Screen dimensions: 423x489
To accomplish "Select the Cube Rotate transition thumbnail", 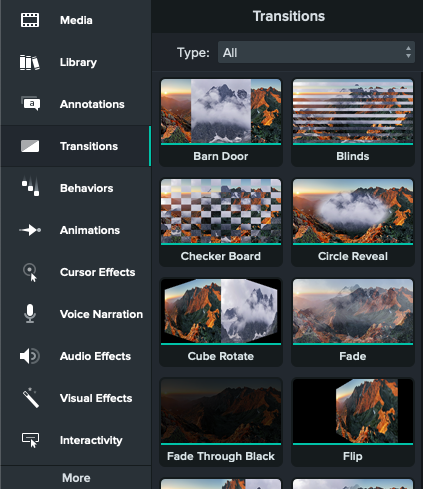I will 221,311.
